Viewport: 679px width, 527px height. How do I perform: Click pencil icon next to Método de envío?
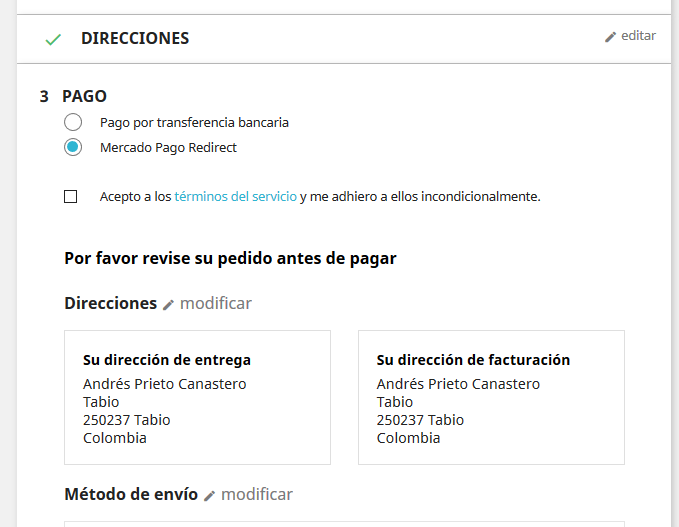click(209, 496)
